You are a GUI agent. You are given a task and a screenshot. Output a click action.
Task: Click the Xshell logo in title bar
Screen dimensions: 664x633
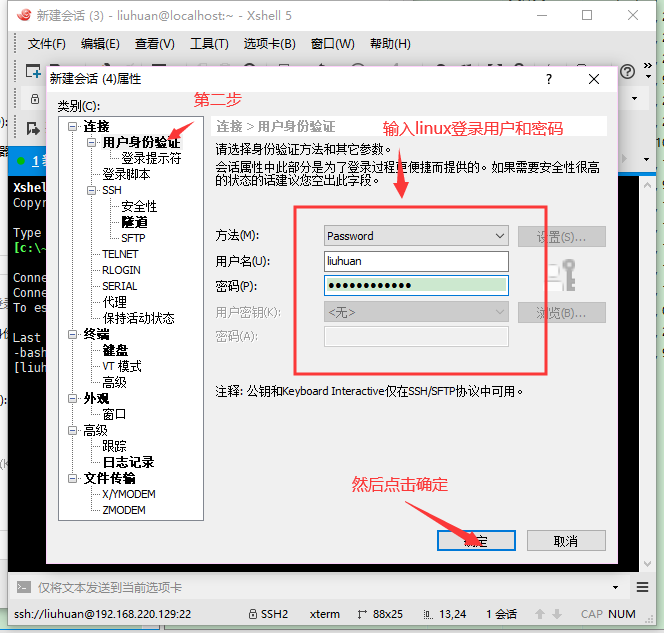coord(24,15)
